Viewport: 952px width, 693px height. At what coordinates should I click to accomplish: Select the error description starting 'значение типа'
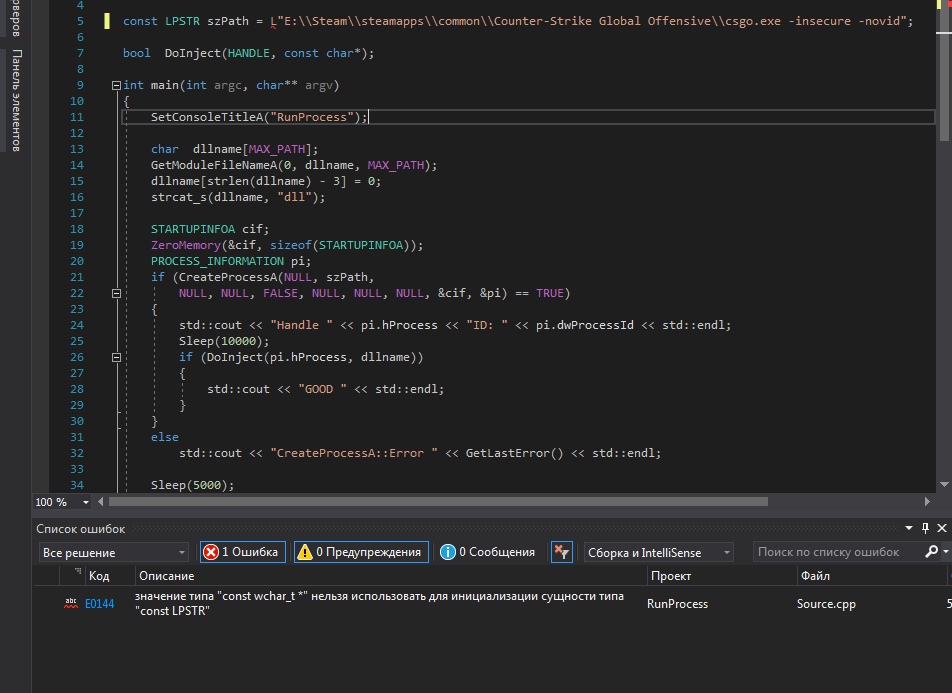click(379, 604)
